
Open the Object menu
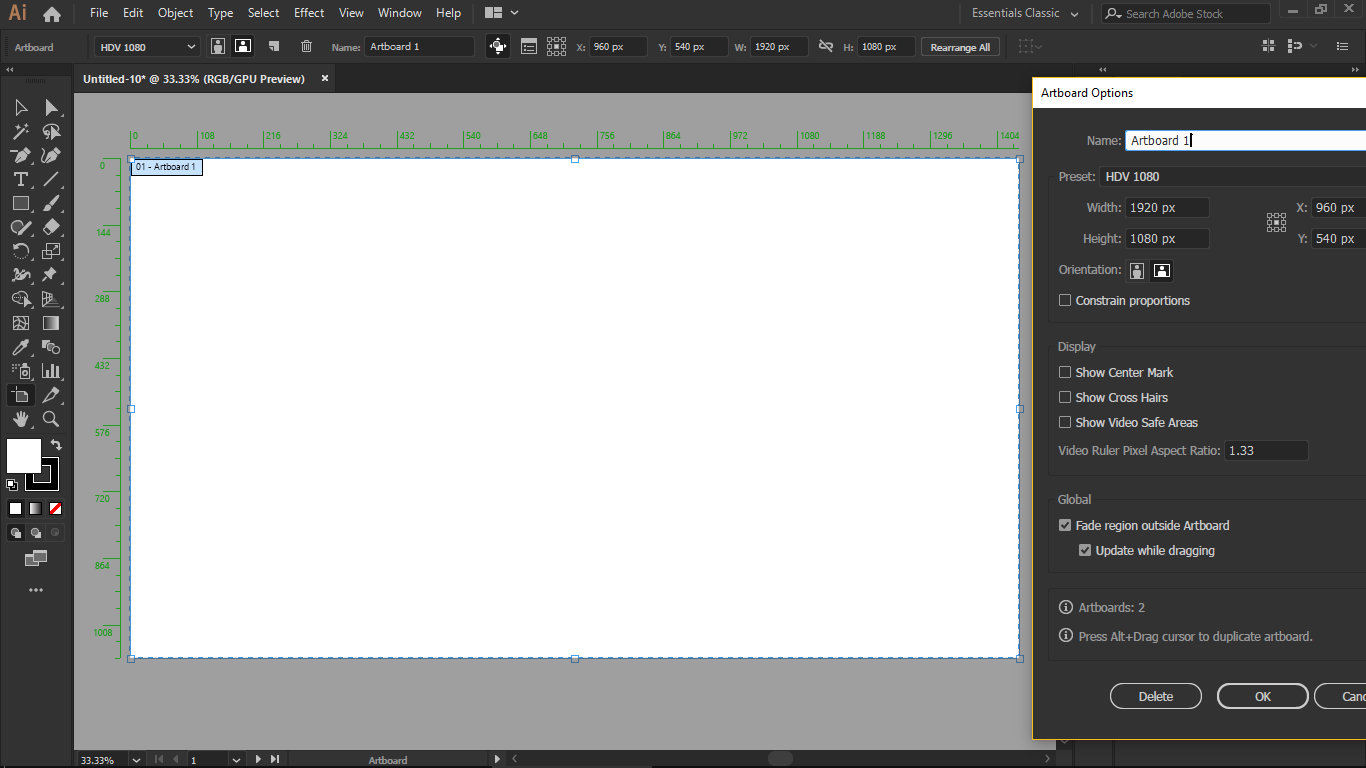click(176, 13)
